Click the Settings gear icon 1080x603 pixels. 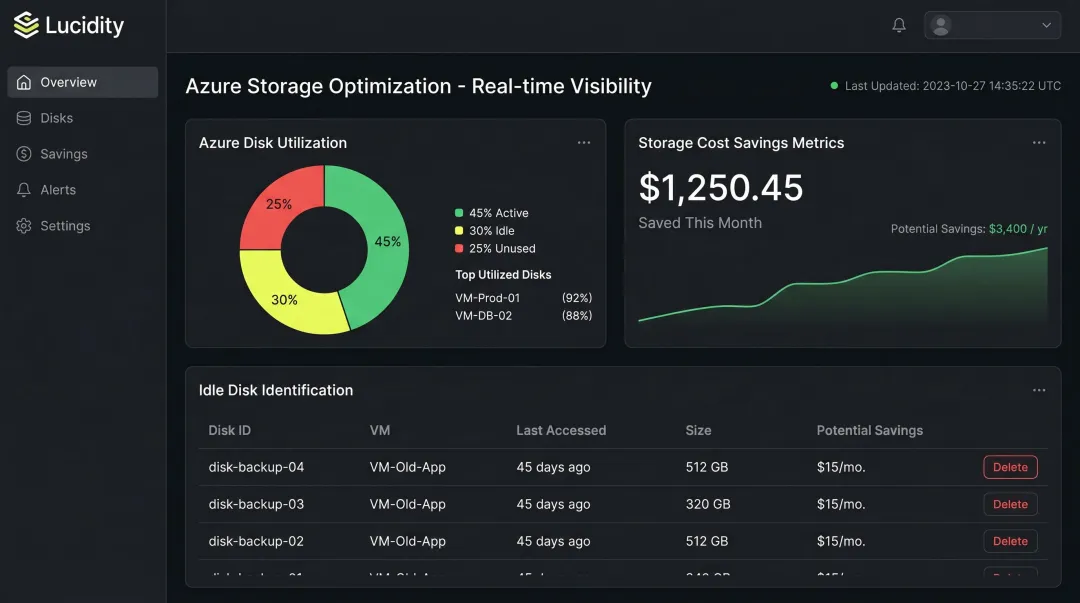24,225
